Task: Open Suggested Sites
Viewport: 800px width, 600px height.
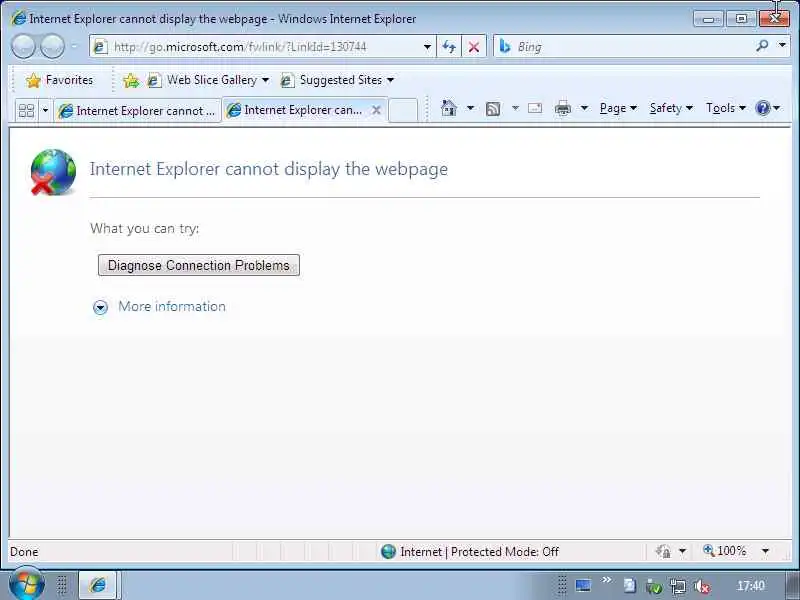Action: (x=332, y=81)
